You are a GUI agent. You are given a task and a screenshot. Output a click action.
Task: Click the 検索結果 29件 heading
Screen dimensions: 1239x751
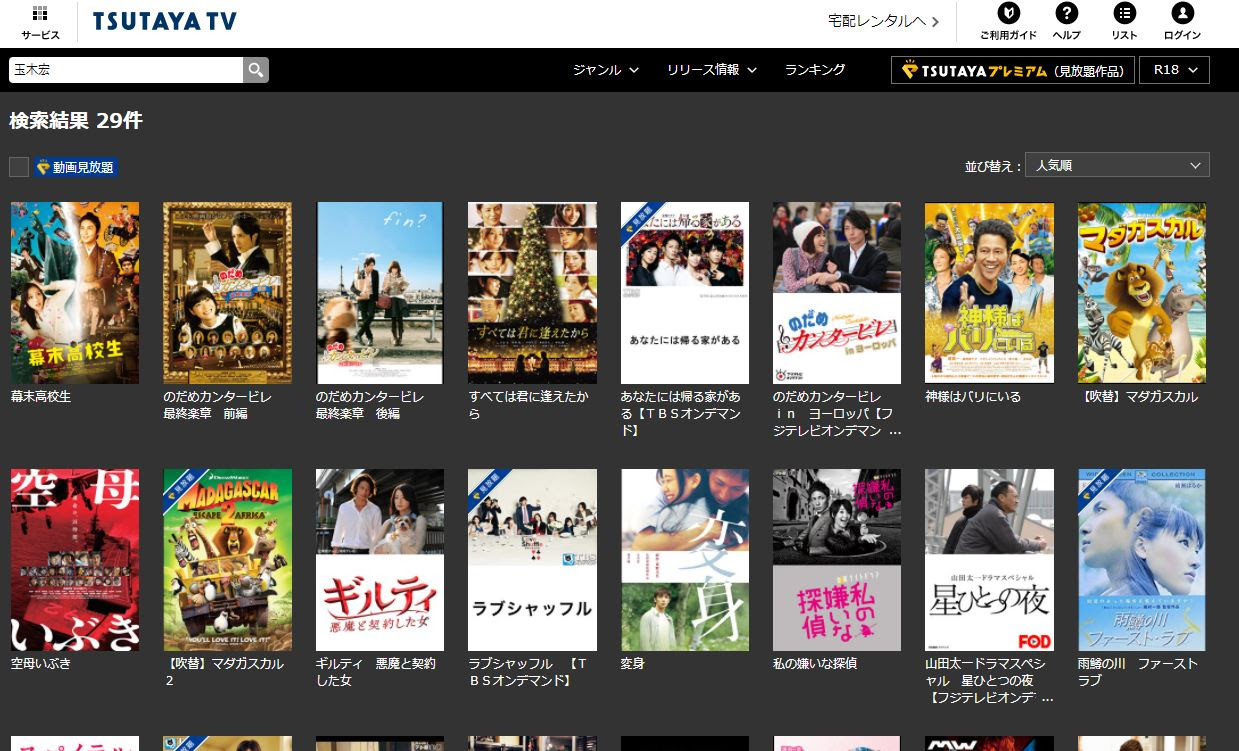[x=76, y=121]
